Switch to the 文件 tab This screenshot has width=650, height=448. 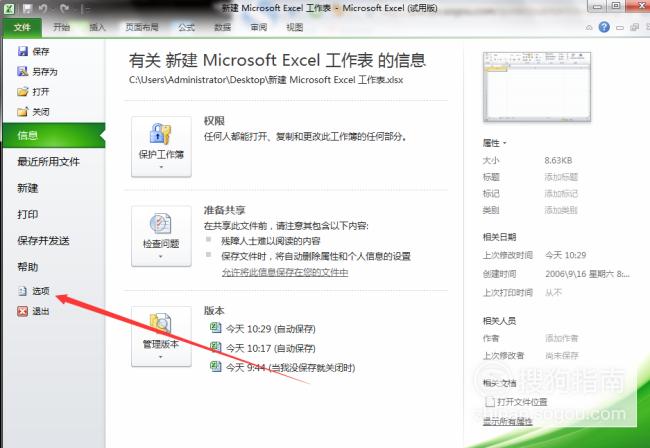click(x=22, y=27)
